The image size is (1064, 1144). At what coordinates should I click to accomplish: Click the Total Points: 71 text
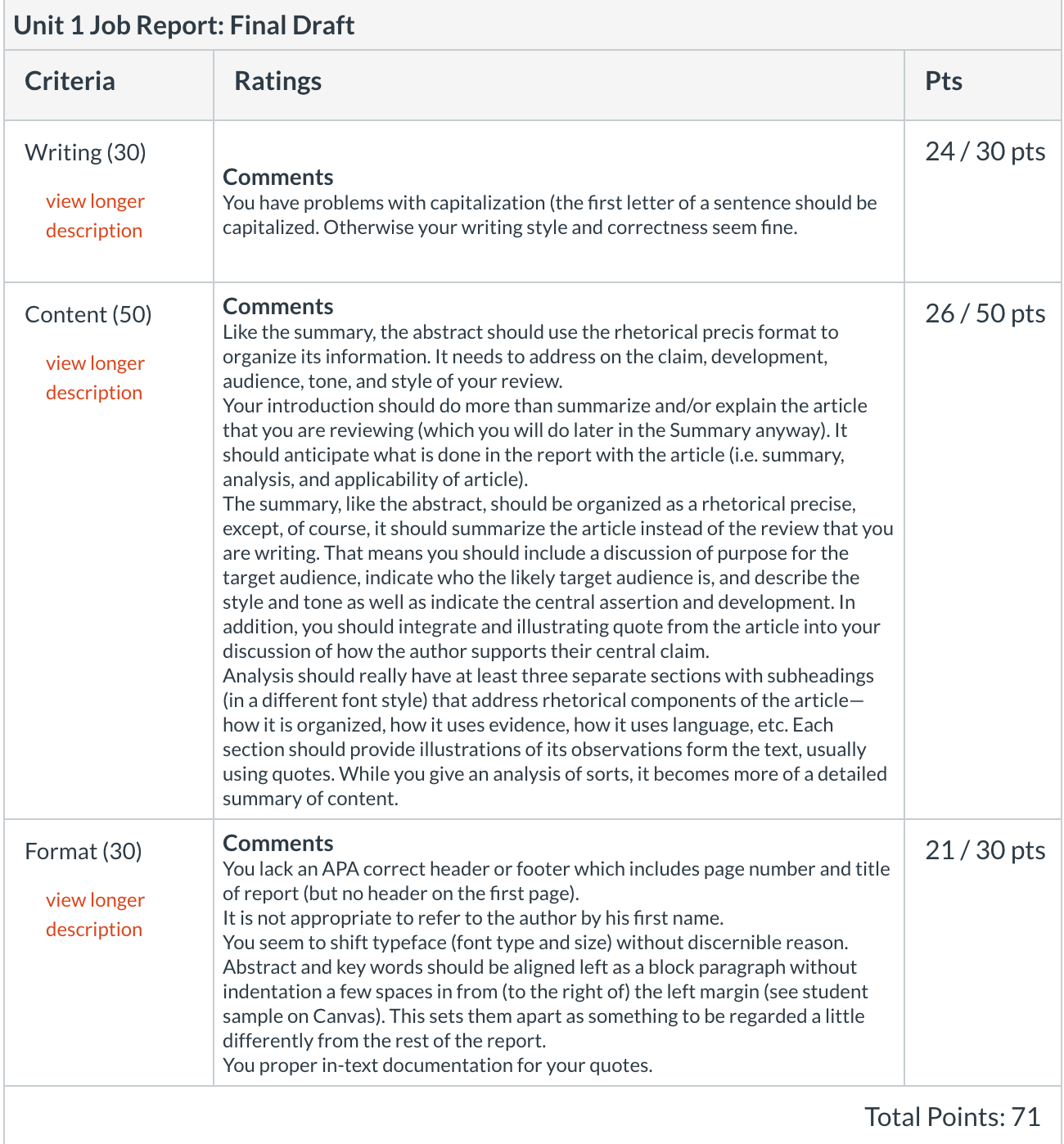coord(953,1117)
